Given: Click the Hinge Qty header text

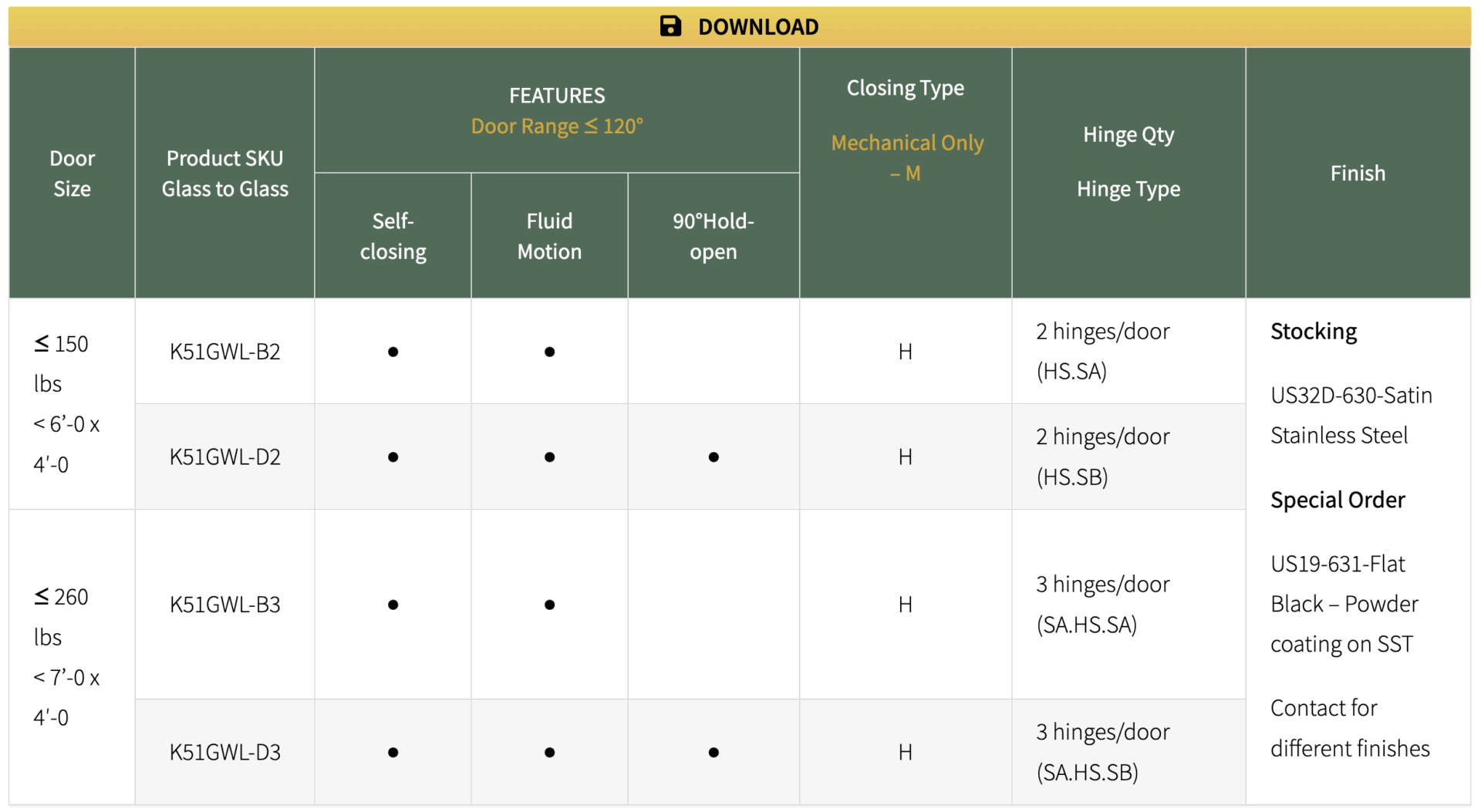Looking at the screenshot, I should 1128,135.
